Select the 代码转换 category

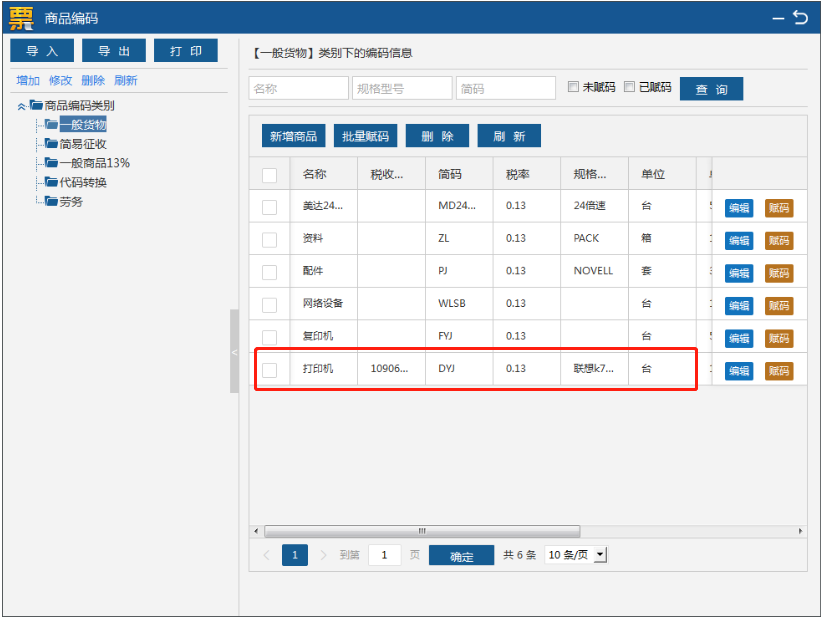(x=83, y=182)
